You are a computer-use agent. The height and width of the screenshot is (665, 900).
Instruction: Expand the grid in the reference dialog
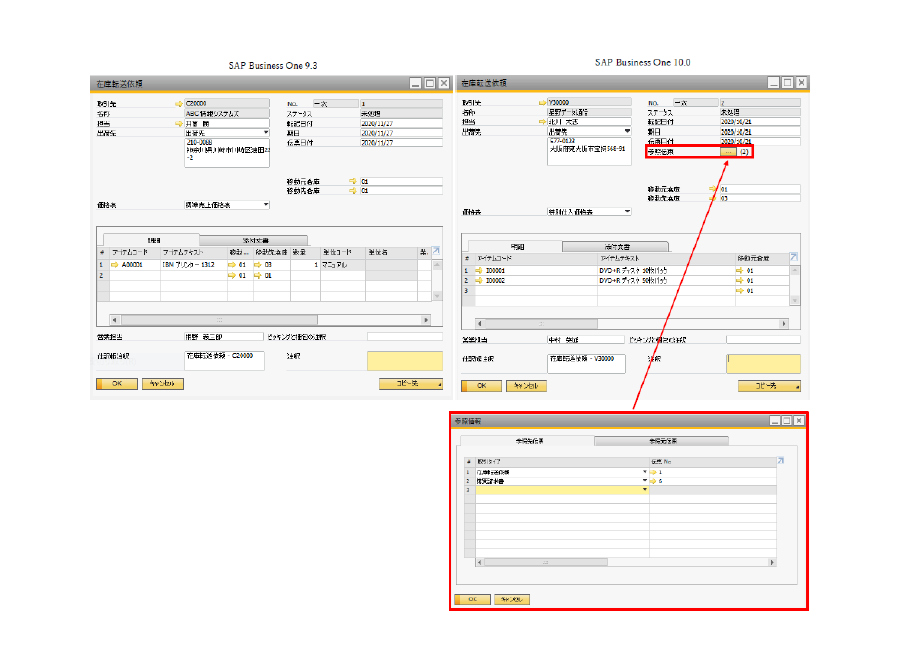[781, 461]
